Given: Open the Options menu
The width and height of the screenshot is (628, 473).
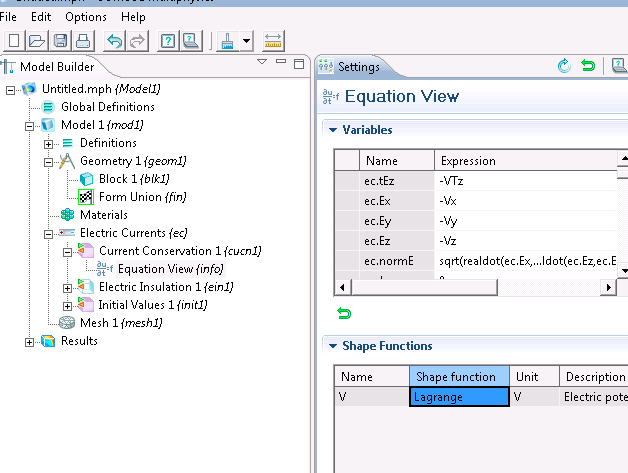Looking at the screenshot, I should coord(85,17).
